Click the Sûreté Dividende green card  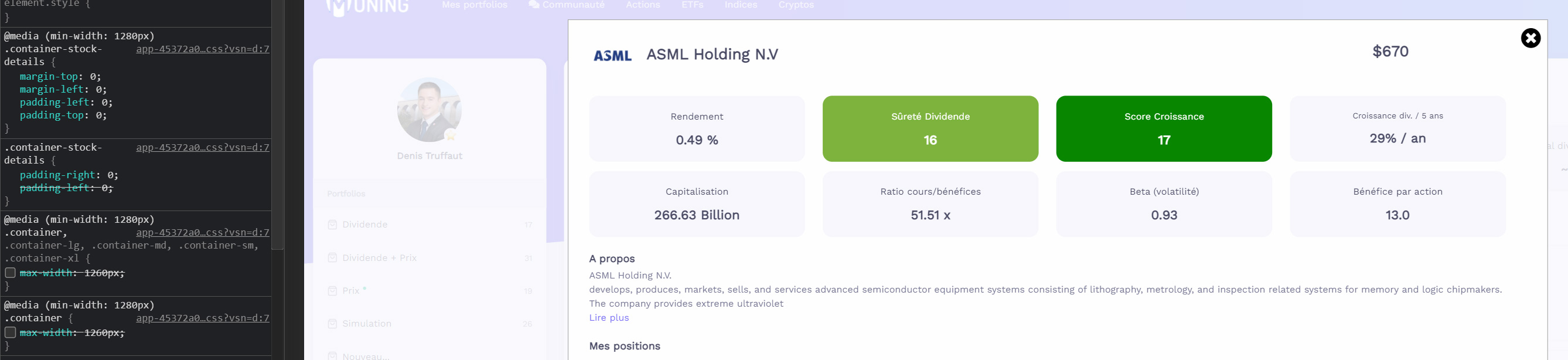pos(930,128)
